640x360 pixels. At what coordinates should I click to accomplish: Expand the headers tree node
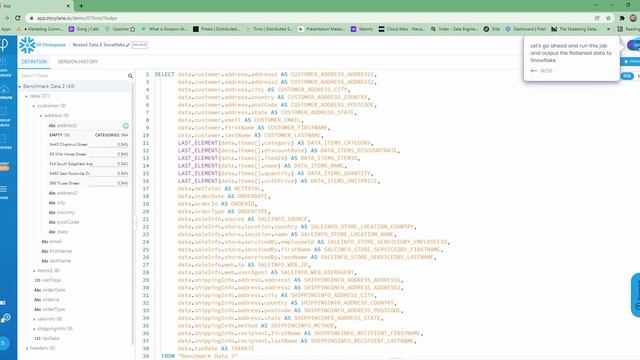tap(27, 348)
